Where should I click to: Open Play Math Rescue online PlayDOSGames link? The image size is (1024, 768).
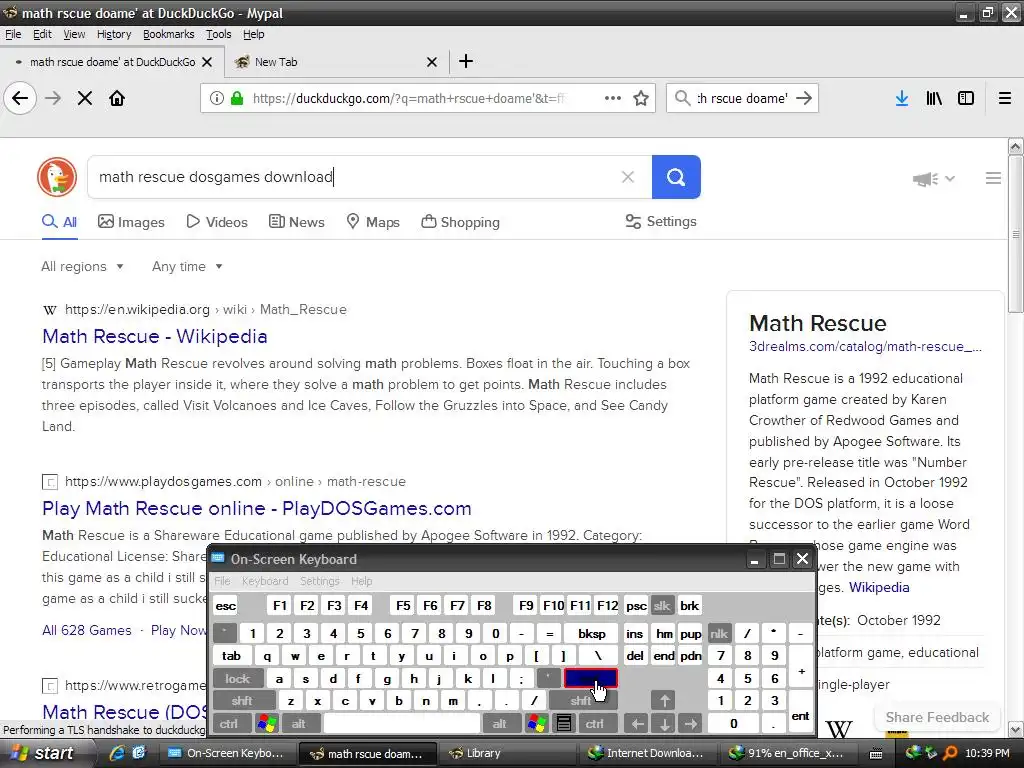click(257, 508)
